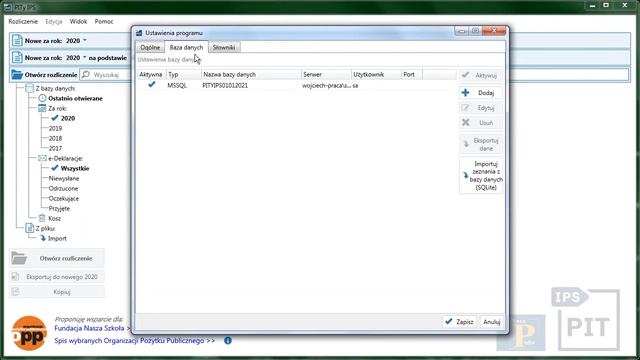Click Importuj zeznania z bazy danych (SQLite)
Screen dimensions: 640x360
point(481,176)
